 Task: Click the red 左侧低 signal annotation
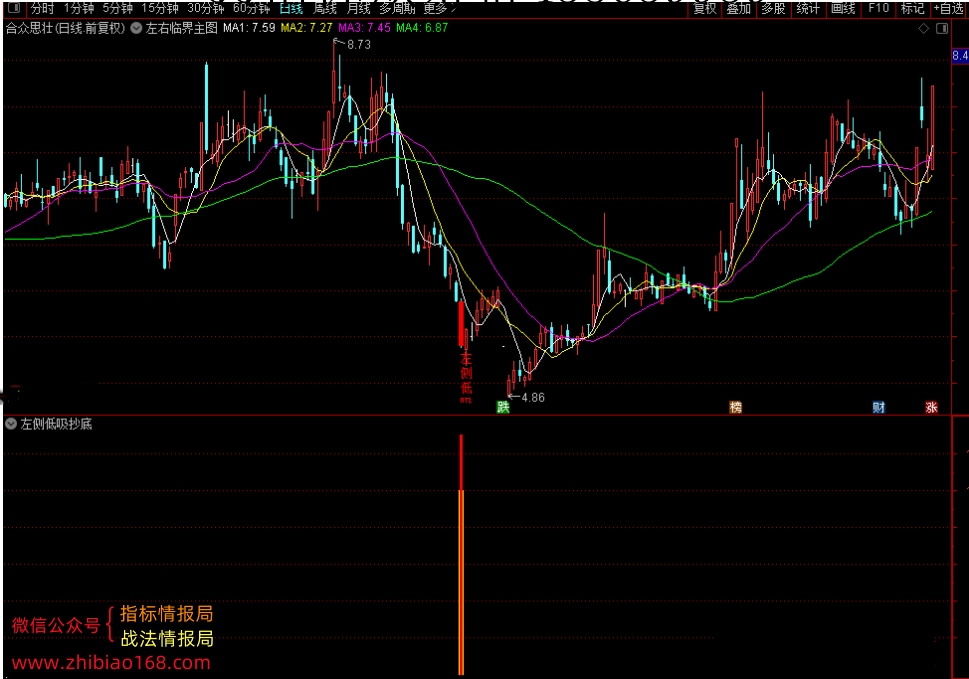(x=466, y=376)
